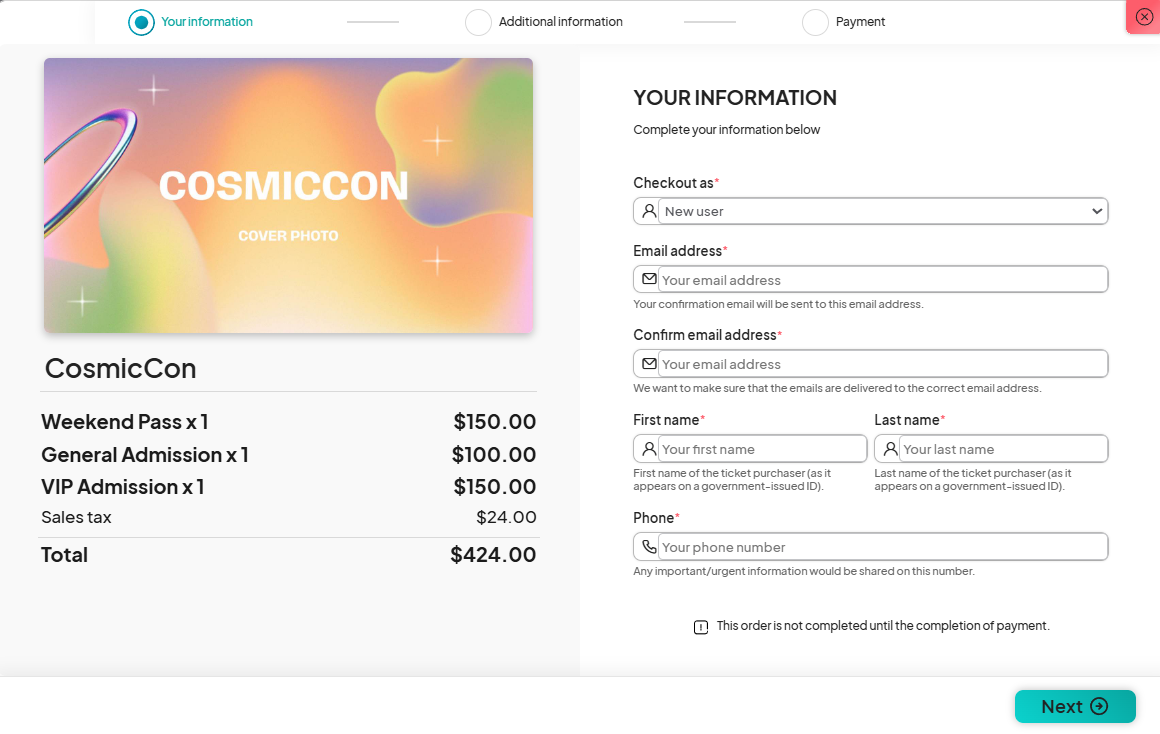This screenshot has width=1160, height=734.
Task: Click the envelope icon in the confirm email field
Action: pyautogui.click(x=648, y=363)
